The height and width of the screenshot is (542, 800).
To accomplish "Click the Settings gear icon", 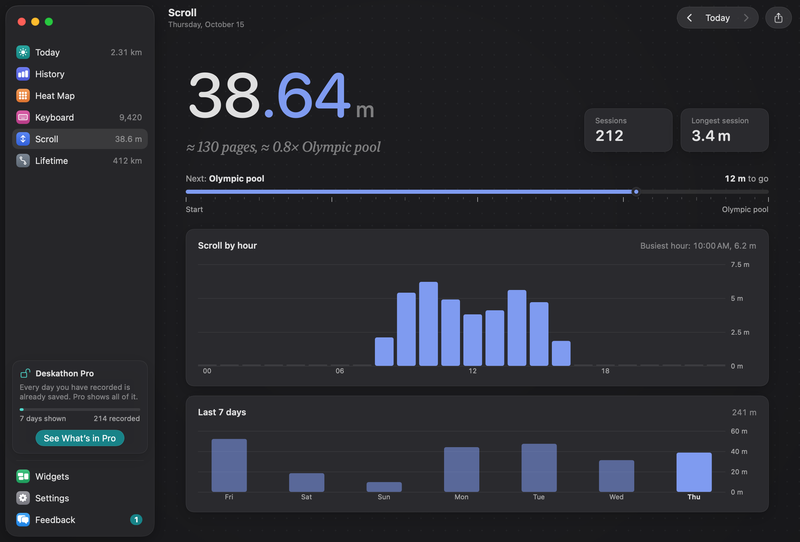I will [23, 498].
